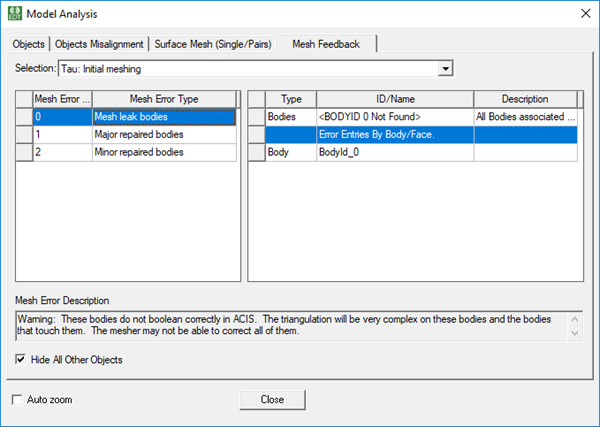Click the Close button
The image size is (600, 427).
coord(272,399)
